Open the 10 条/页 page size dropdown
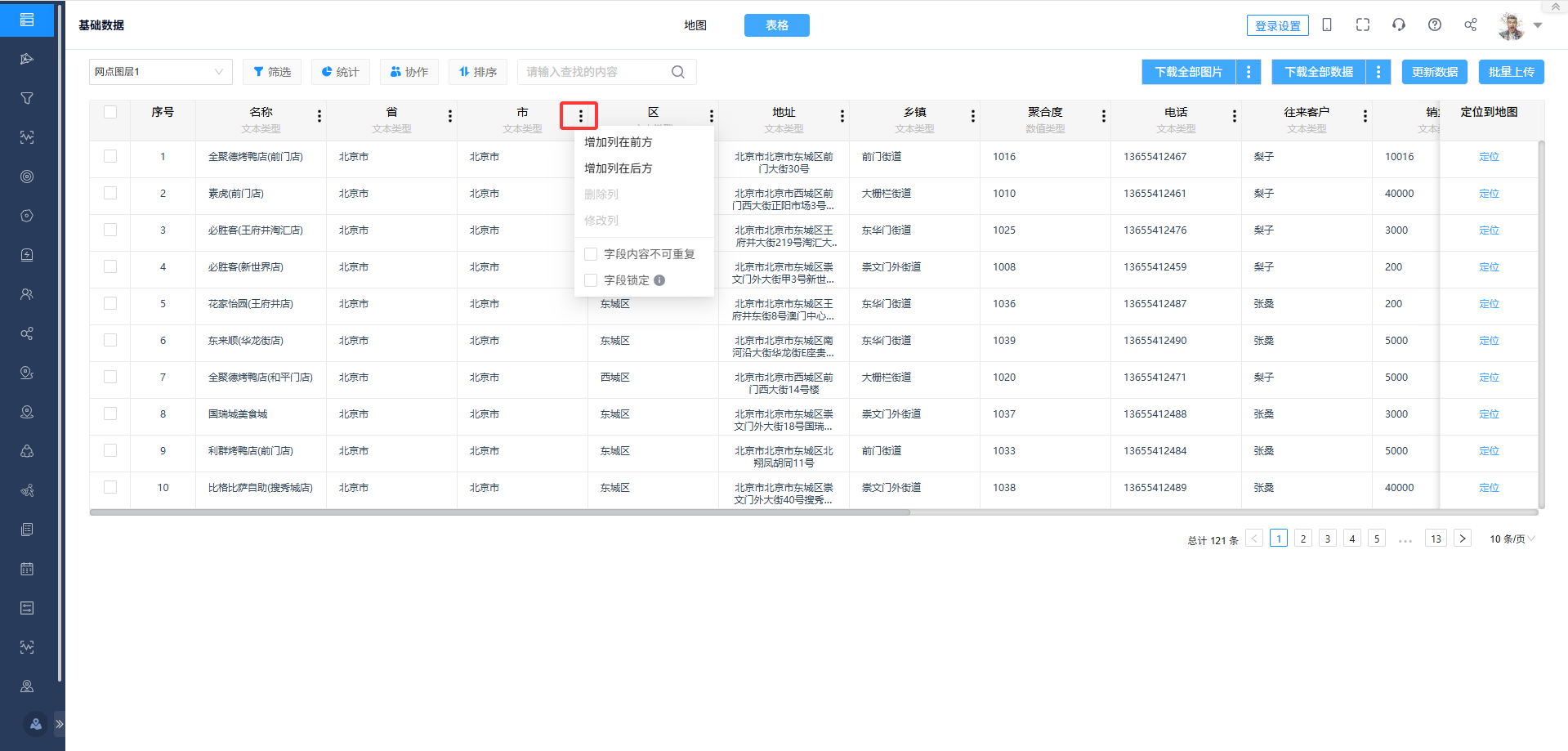The image size is (1568, 751). pos(1511,539)
